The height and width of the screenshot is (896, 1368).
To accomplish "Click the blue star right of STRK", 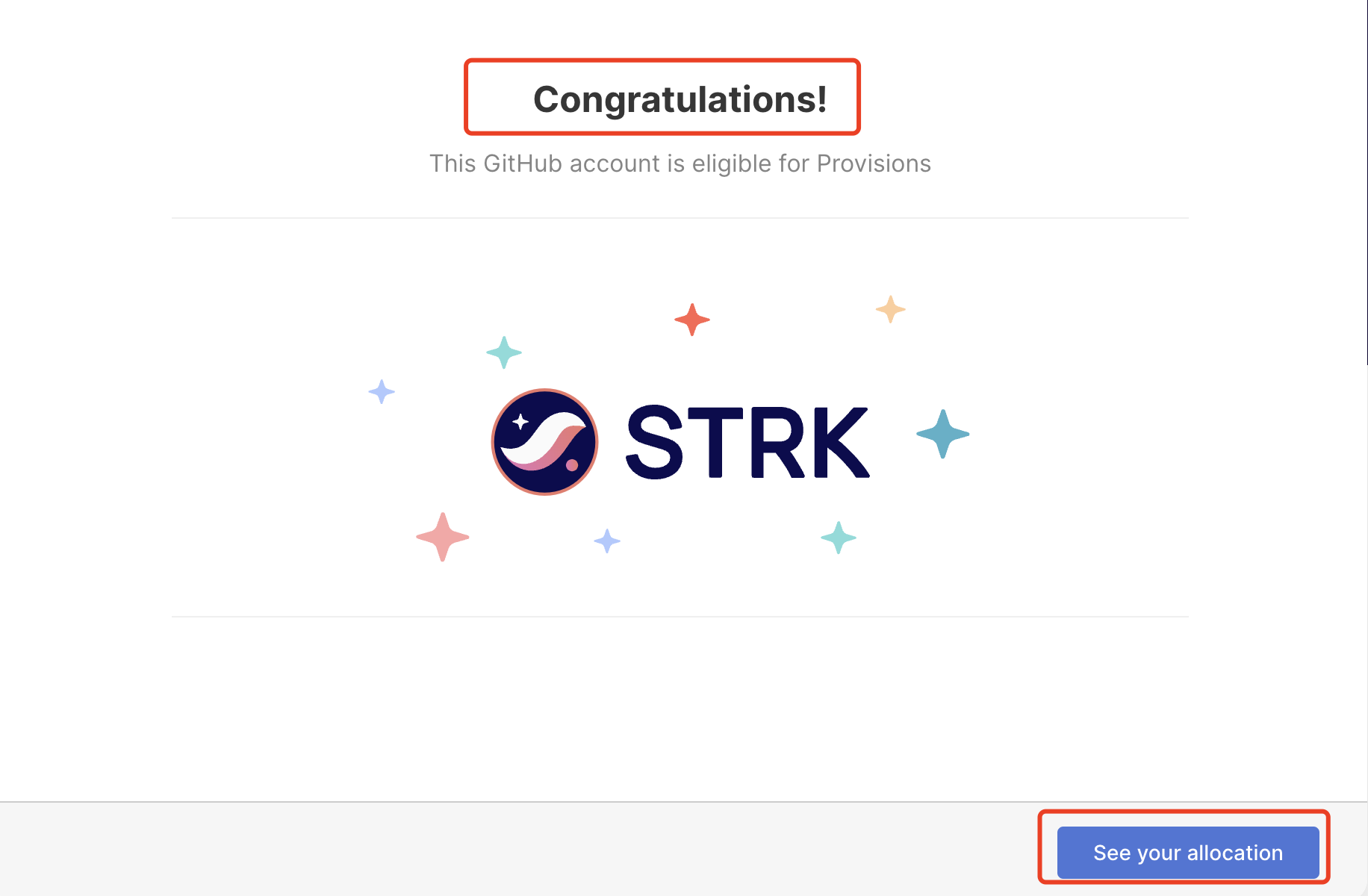I will click(942, 434).
